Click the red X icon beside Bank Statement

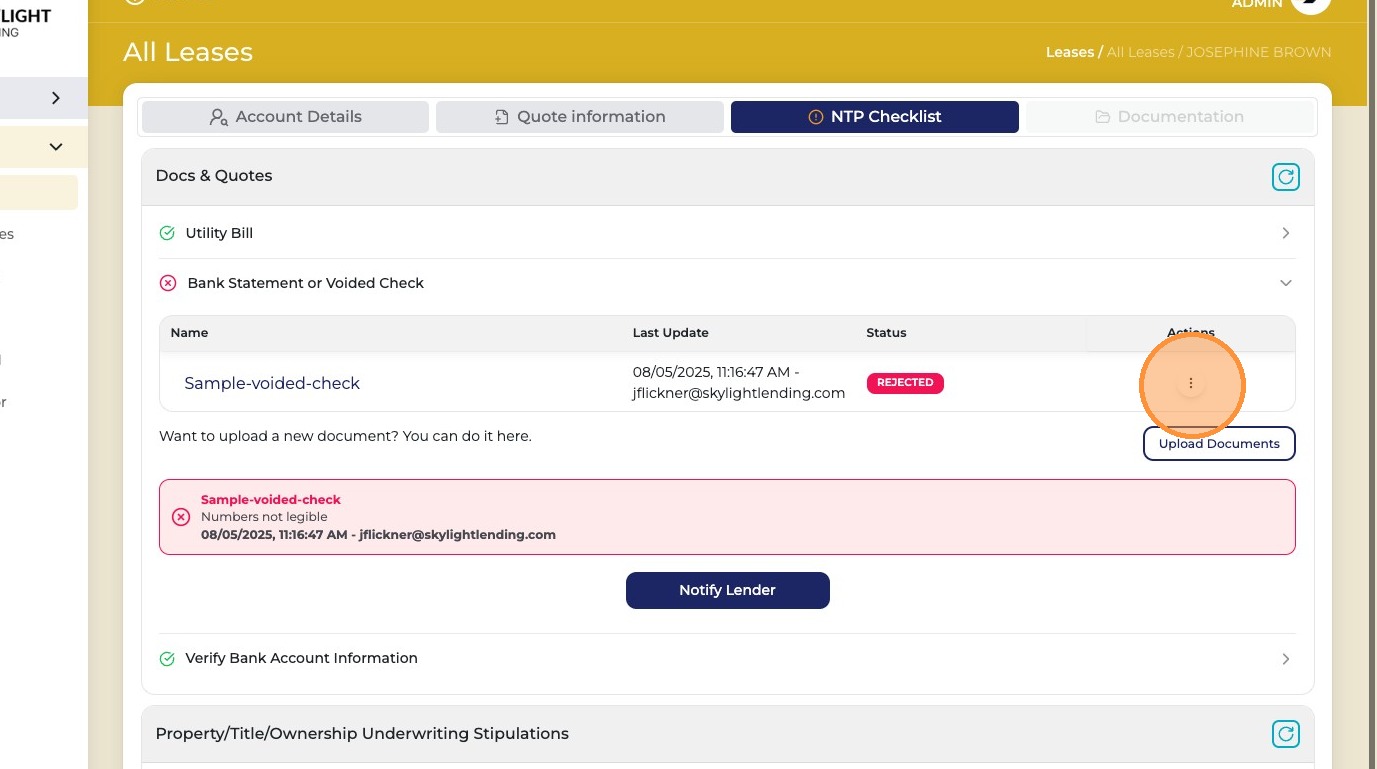(168, 283)
